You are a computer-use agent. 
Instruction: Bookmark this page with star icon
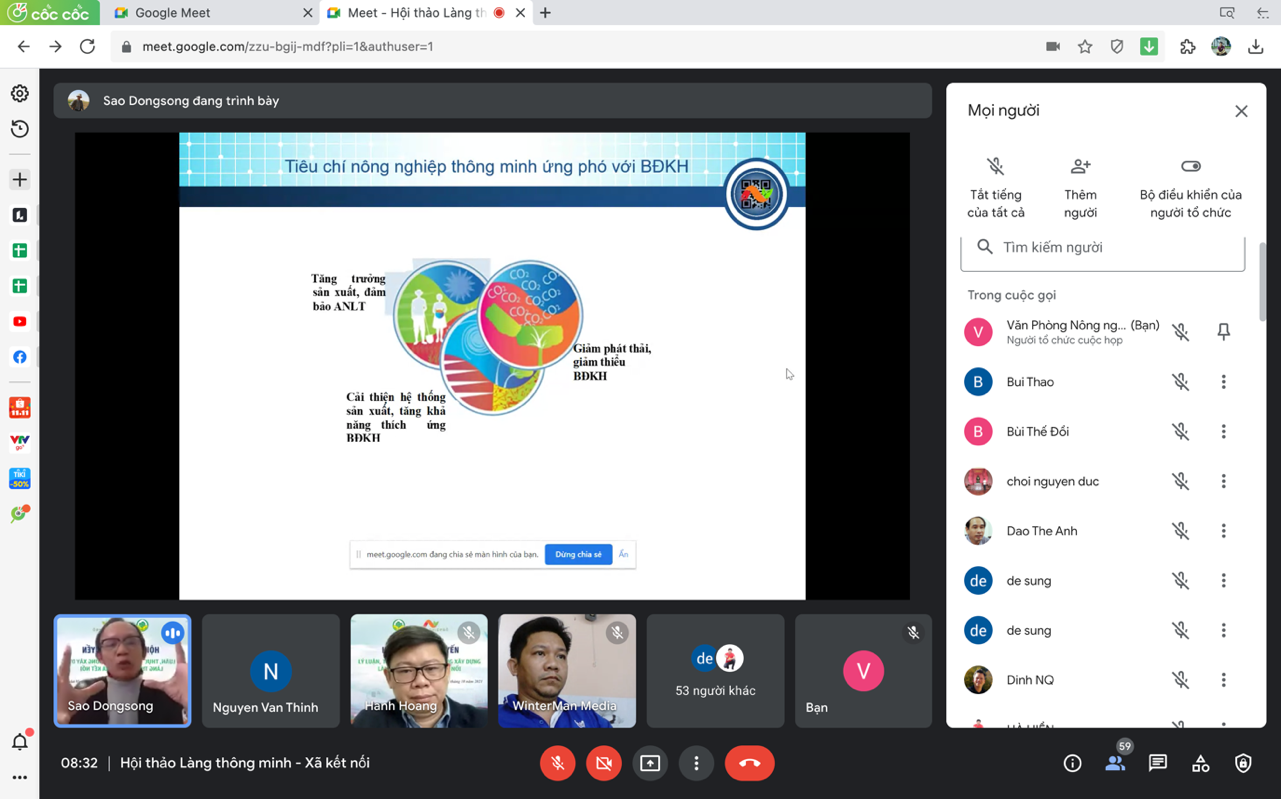click(1085, 47)
